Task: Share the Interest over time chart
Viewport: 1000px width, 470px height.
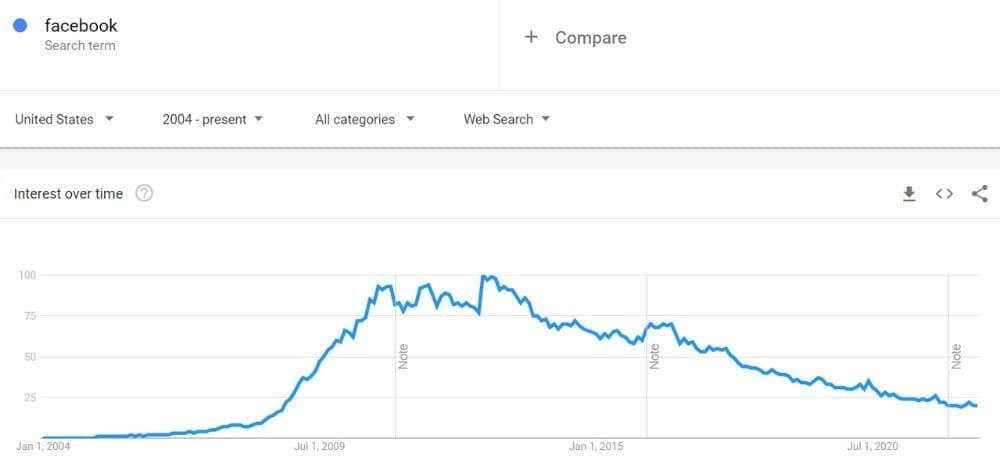Action: 979,194
